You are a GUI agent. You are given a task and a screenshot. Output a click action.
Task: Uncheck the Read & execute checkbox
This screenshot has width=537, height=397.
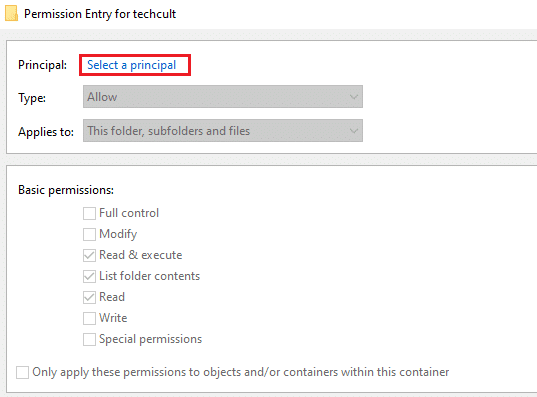tap(89, 255)
